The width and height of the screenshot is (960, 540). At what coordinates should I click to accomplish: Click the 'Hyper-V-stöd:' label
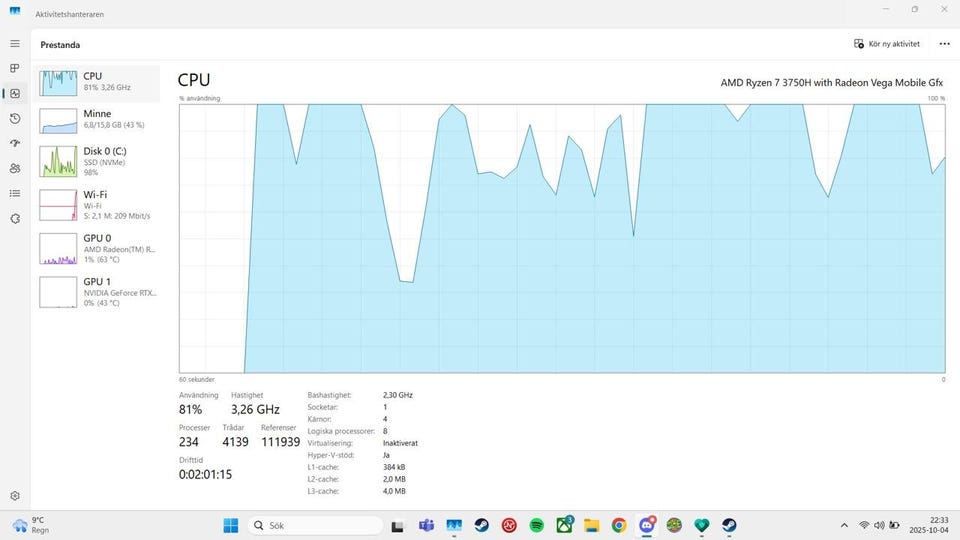coord(331,455)
